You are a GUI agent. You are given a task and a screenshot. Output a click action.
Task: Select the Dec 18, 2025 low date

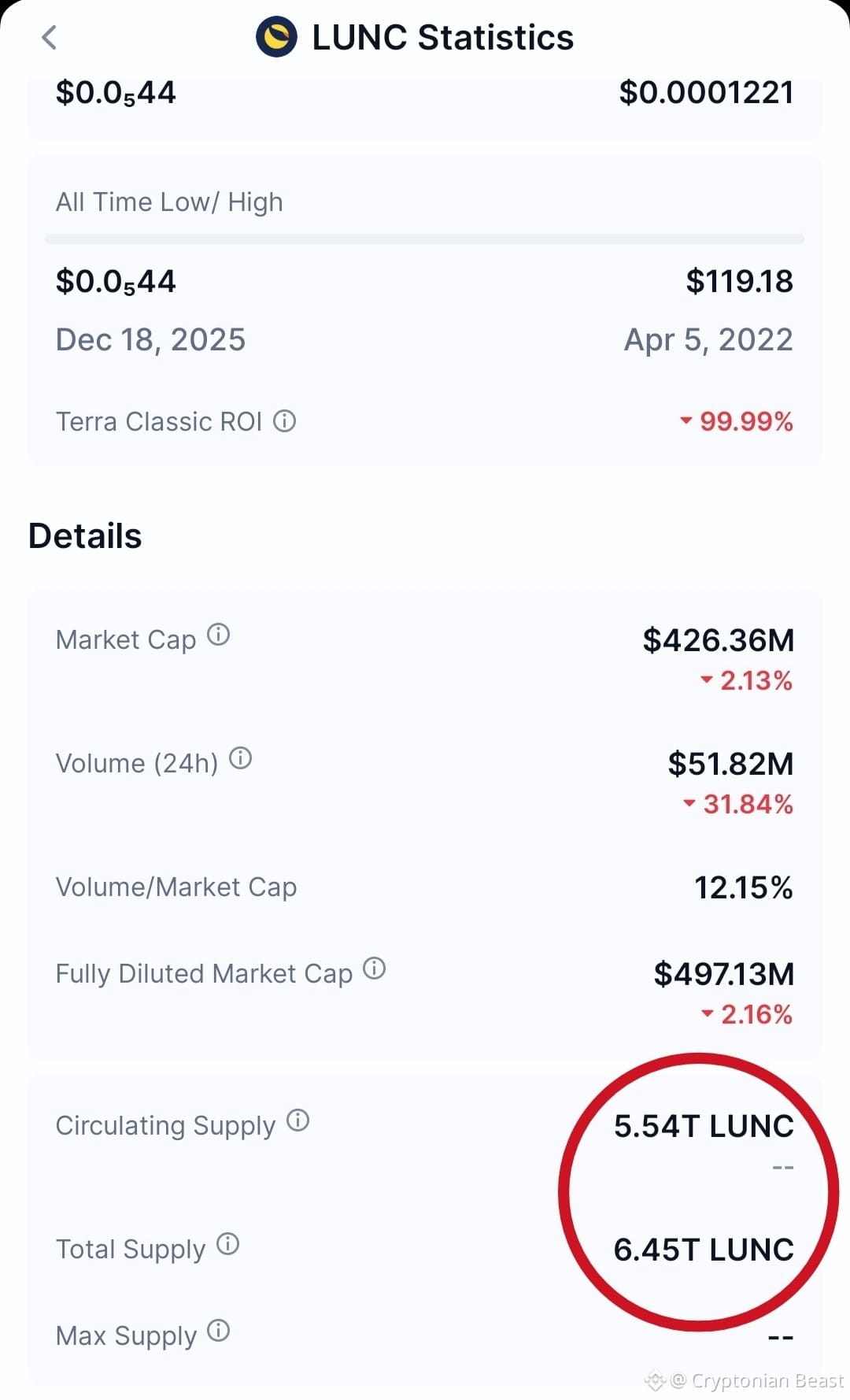pos(150,340)
